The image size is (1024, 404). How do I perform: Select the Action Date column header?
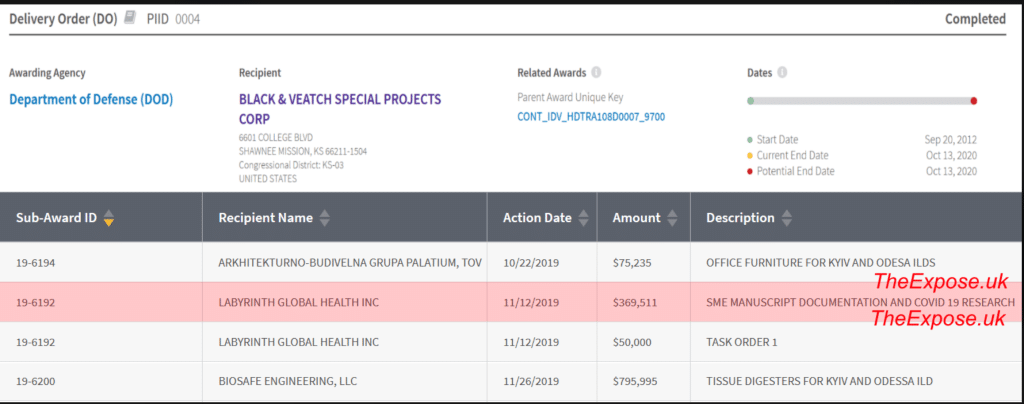542,218
